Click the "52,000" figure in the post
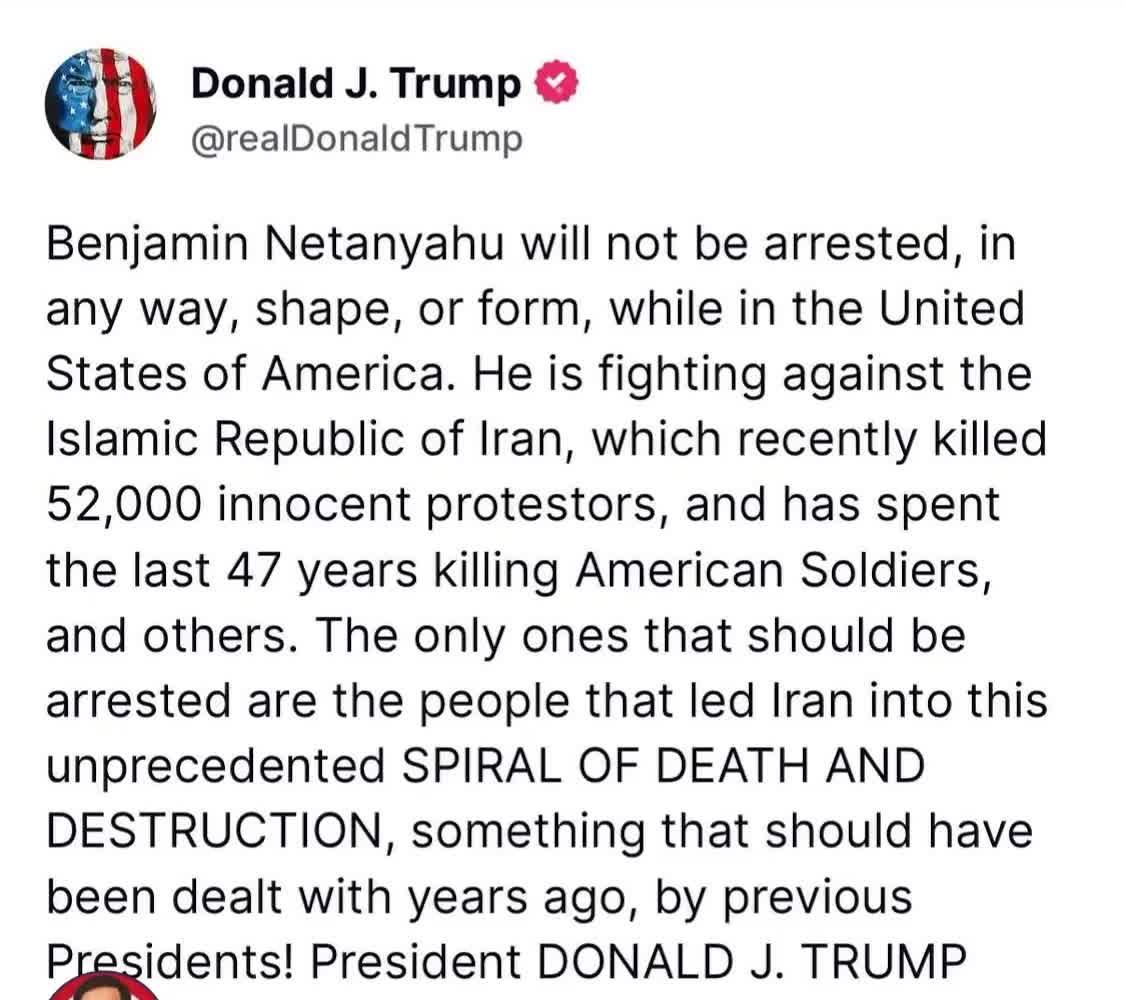1126x1000 pixels. [124, 505]
